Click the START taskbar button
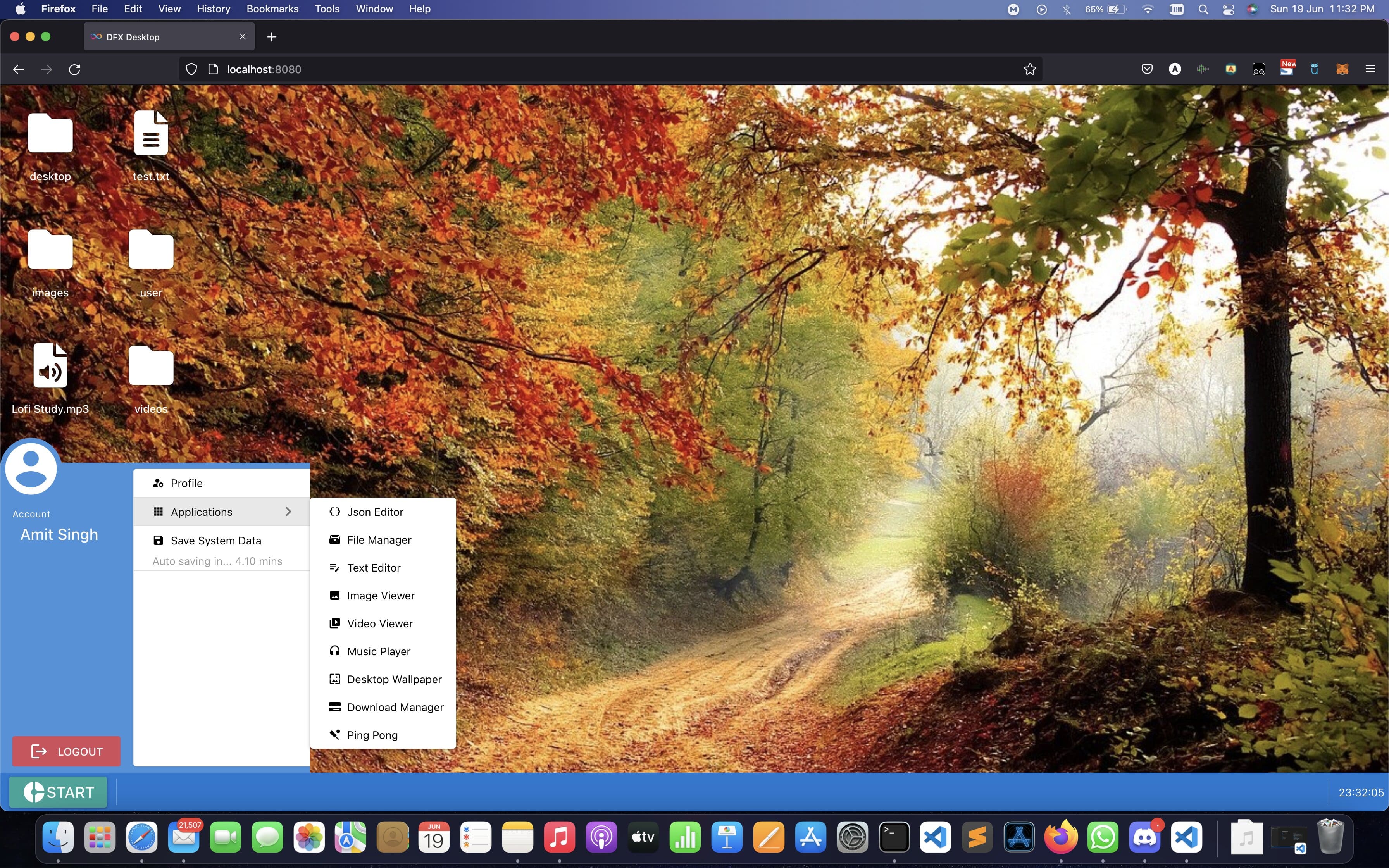 point(58,792)
